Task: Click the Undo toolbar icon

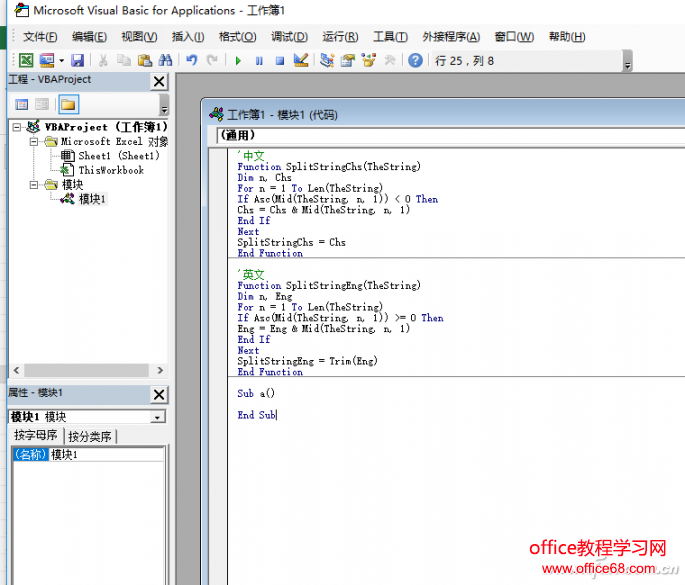Action: (192, 61)
